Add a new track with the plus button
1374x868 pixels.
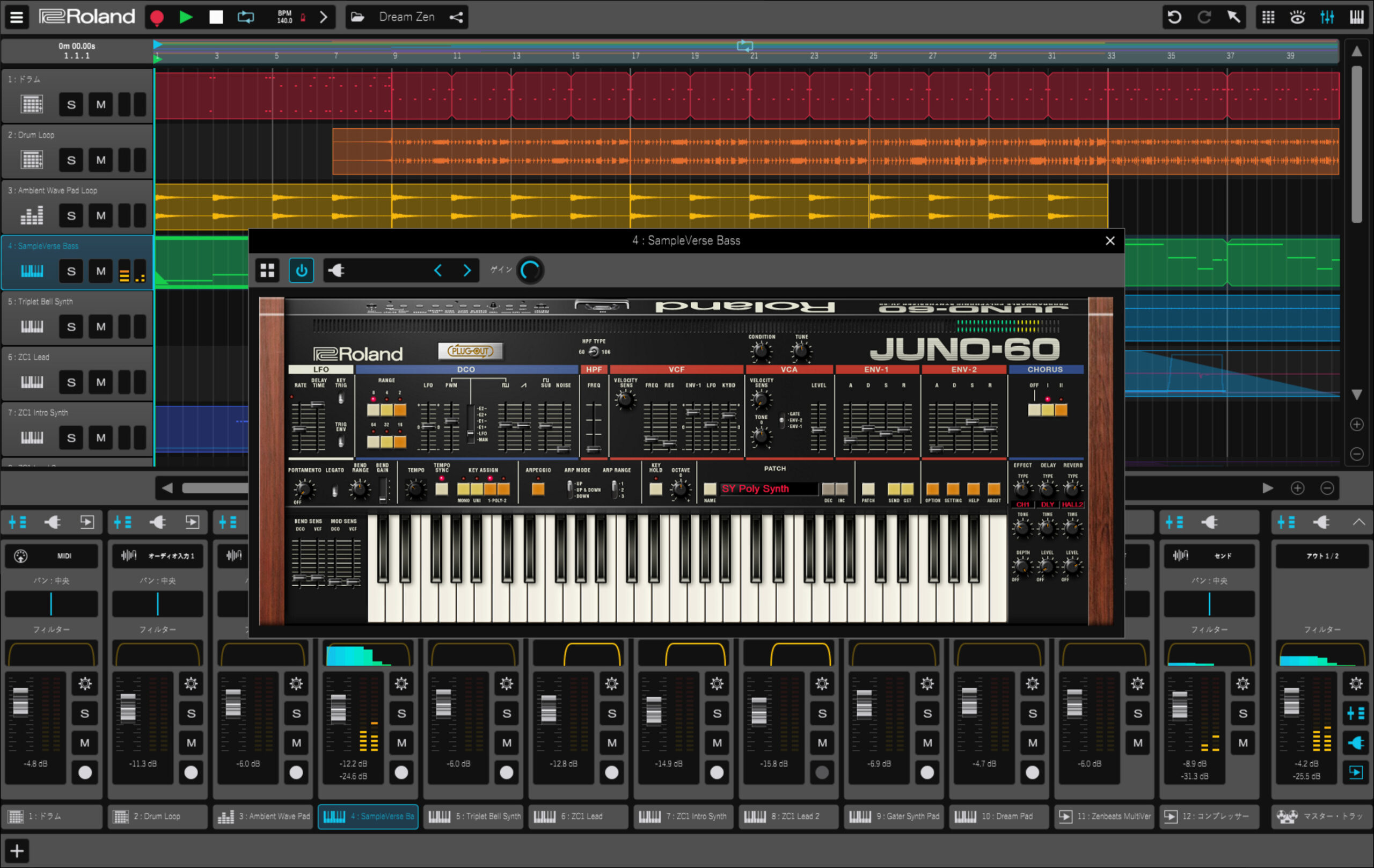[x=17, y=851]
